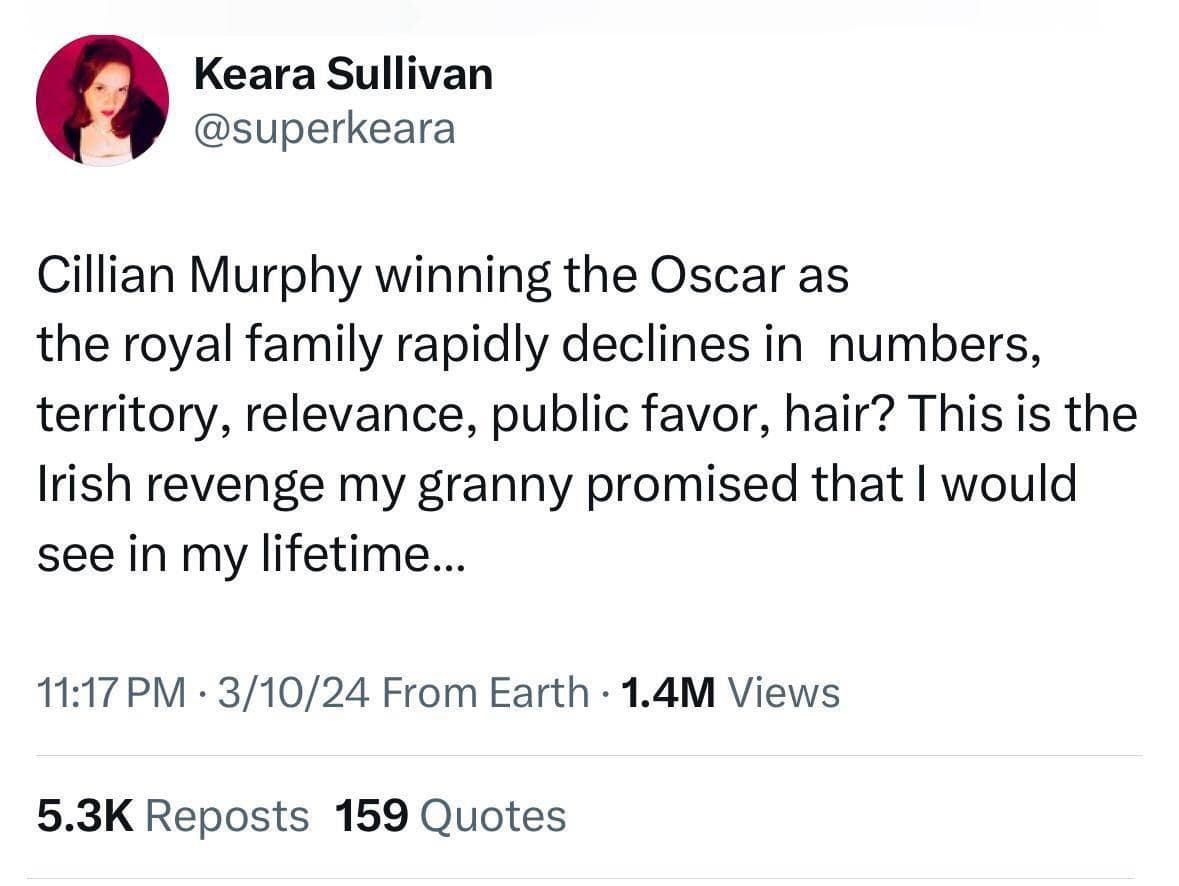Click the words Cillian Murphy in tweet

point(198,277)
